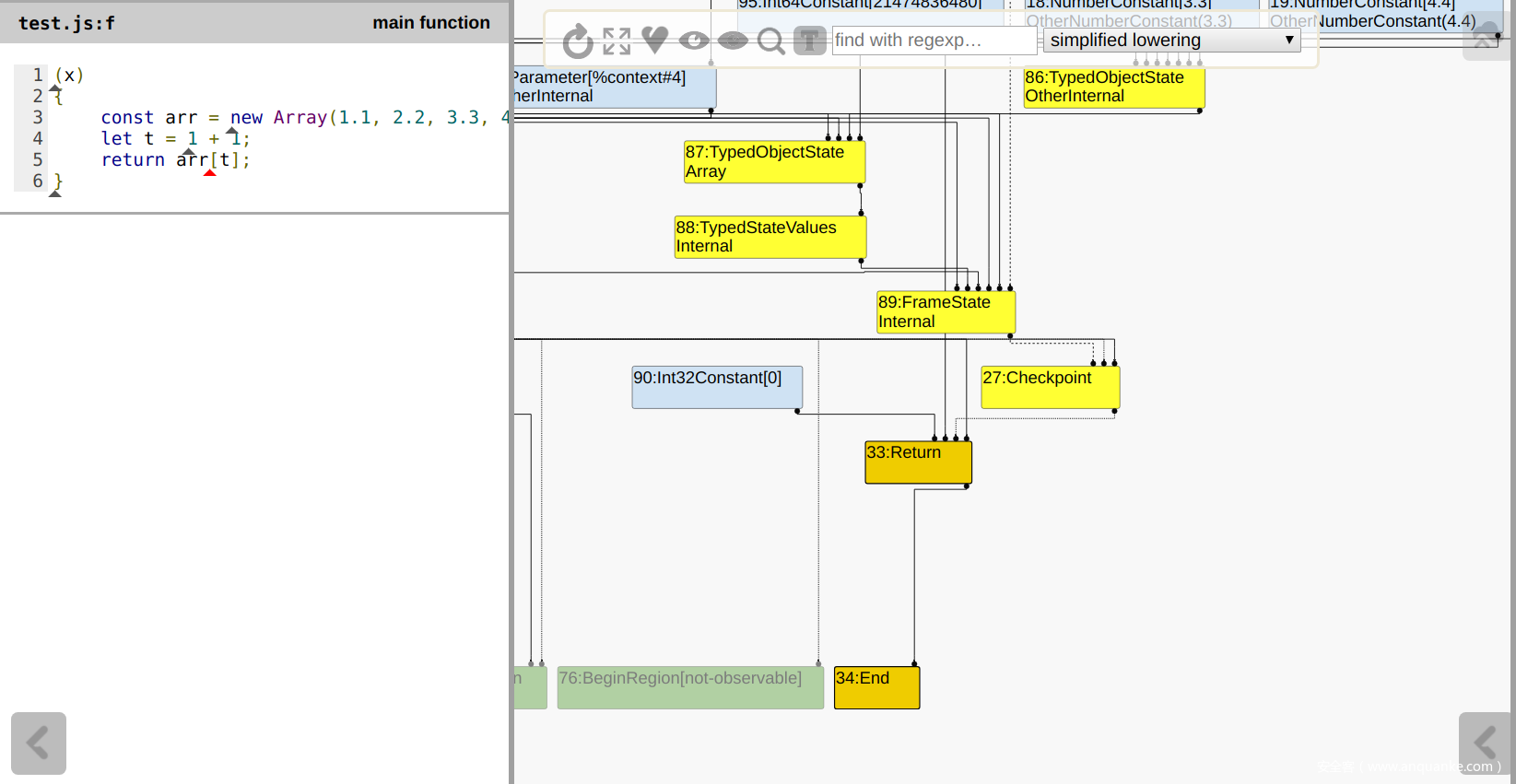1516x784 pixels.
Task: Select the 33:Return node
Action: 918,462
